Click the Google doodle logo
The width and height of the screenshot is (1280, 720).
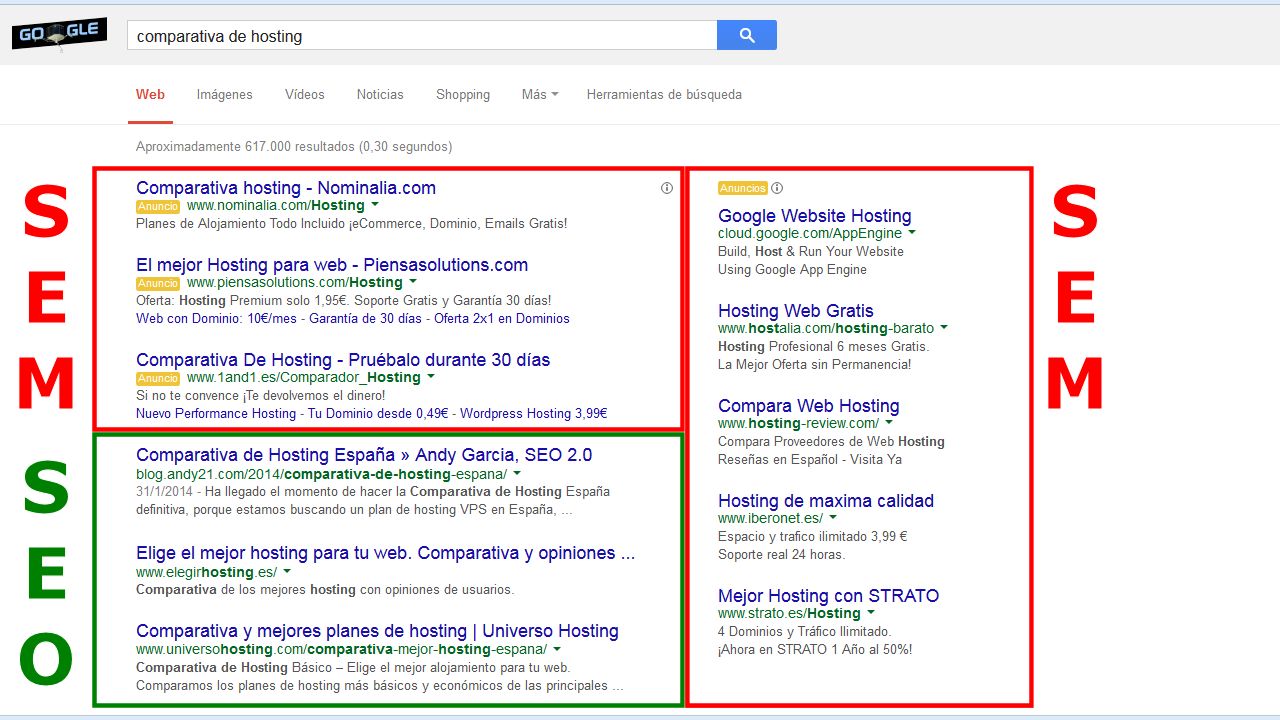[59, 35]
